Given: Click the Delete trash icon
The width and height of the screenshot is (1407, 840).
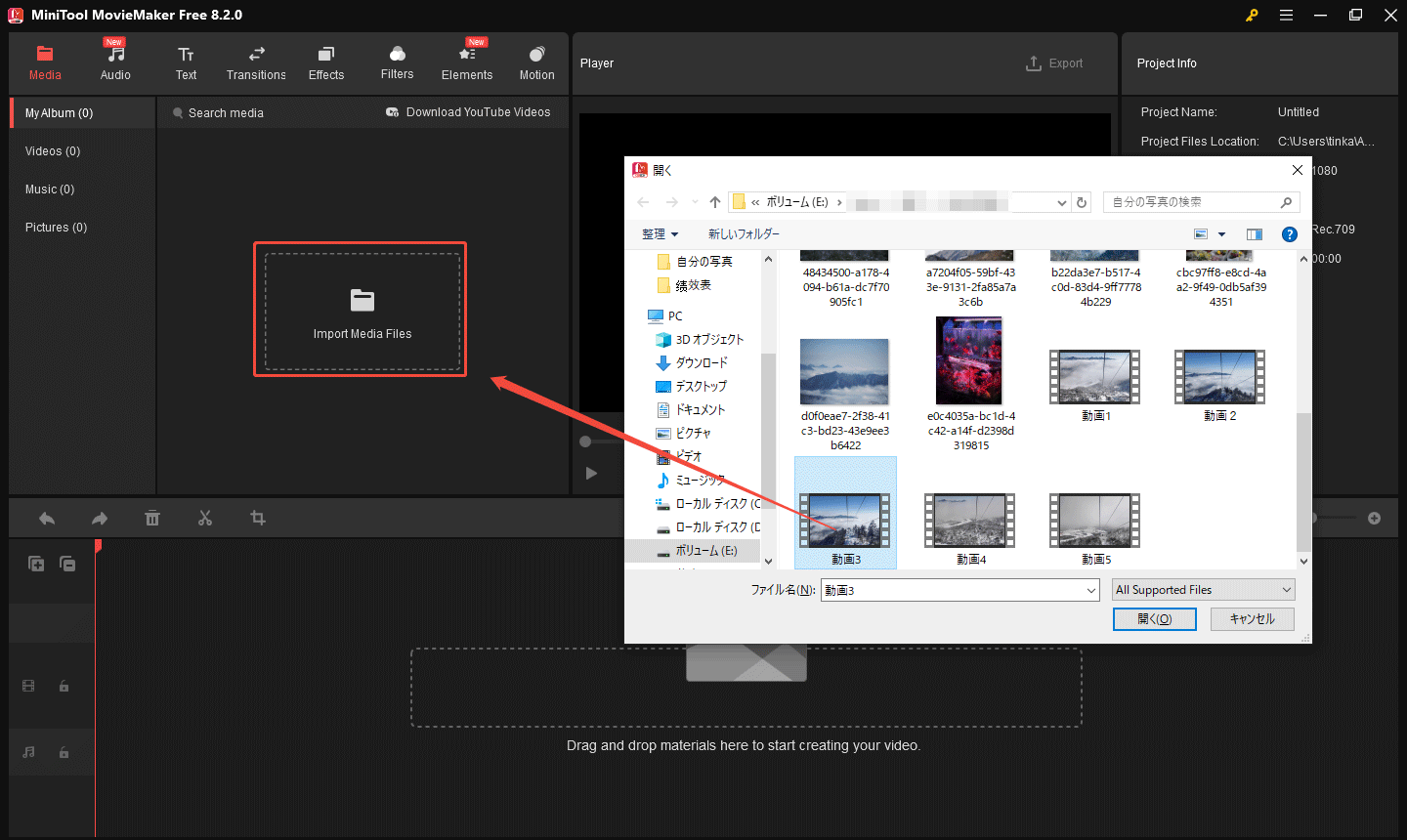Looking at the screenshot, I should tap(152, 519).
